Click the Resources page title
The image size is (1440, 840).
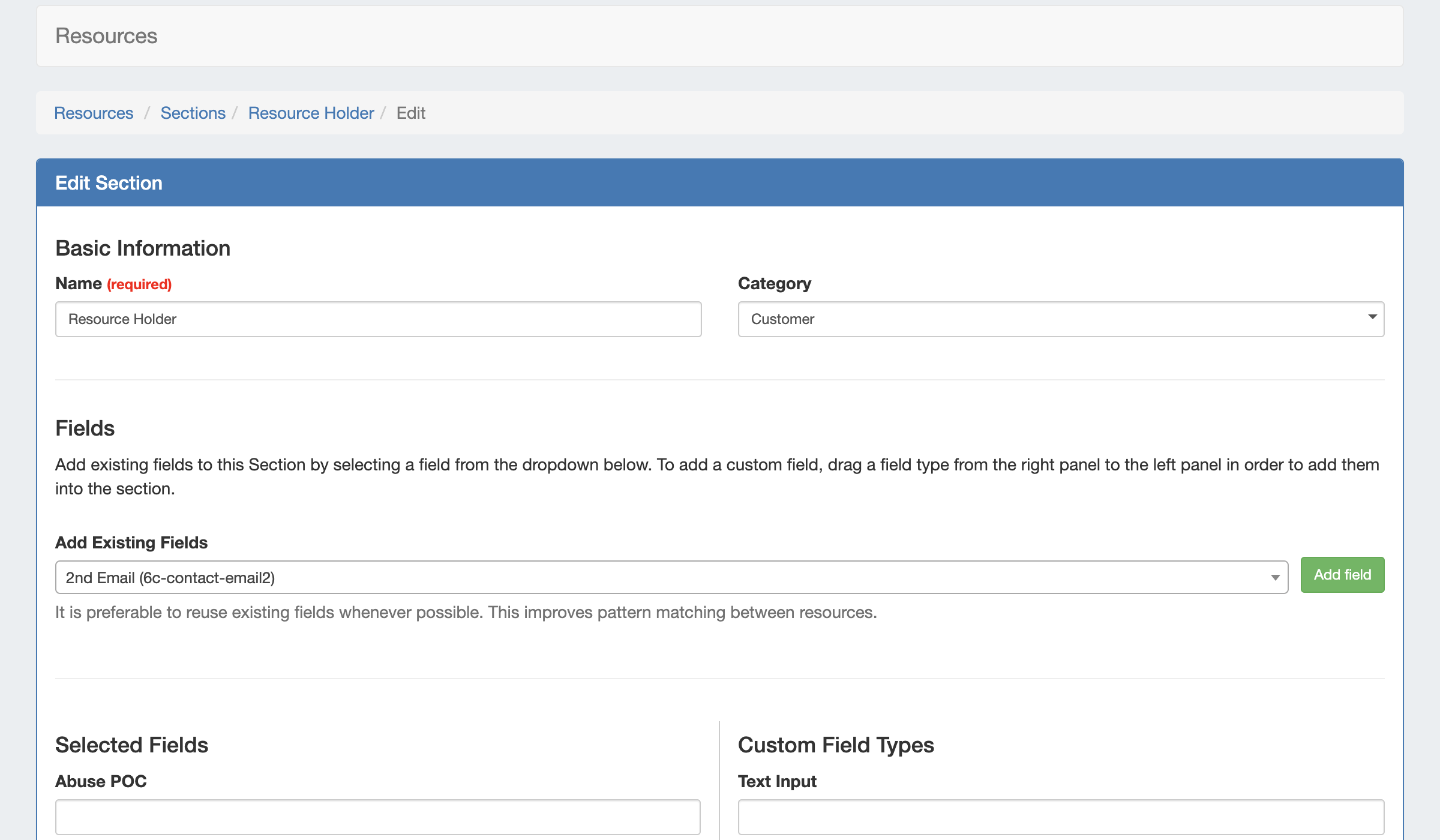click(106, 36)
